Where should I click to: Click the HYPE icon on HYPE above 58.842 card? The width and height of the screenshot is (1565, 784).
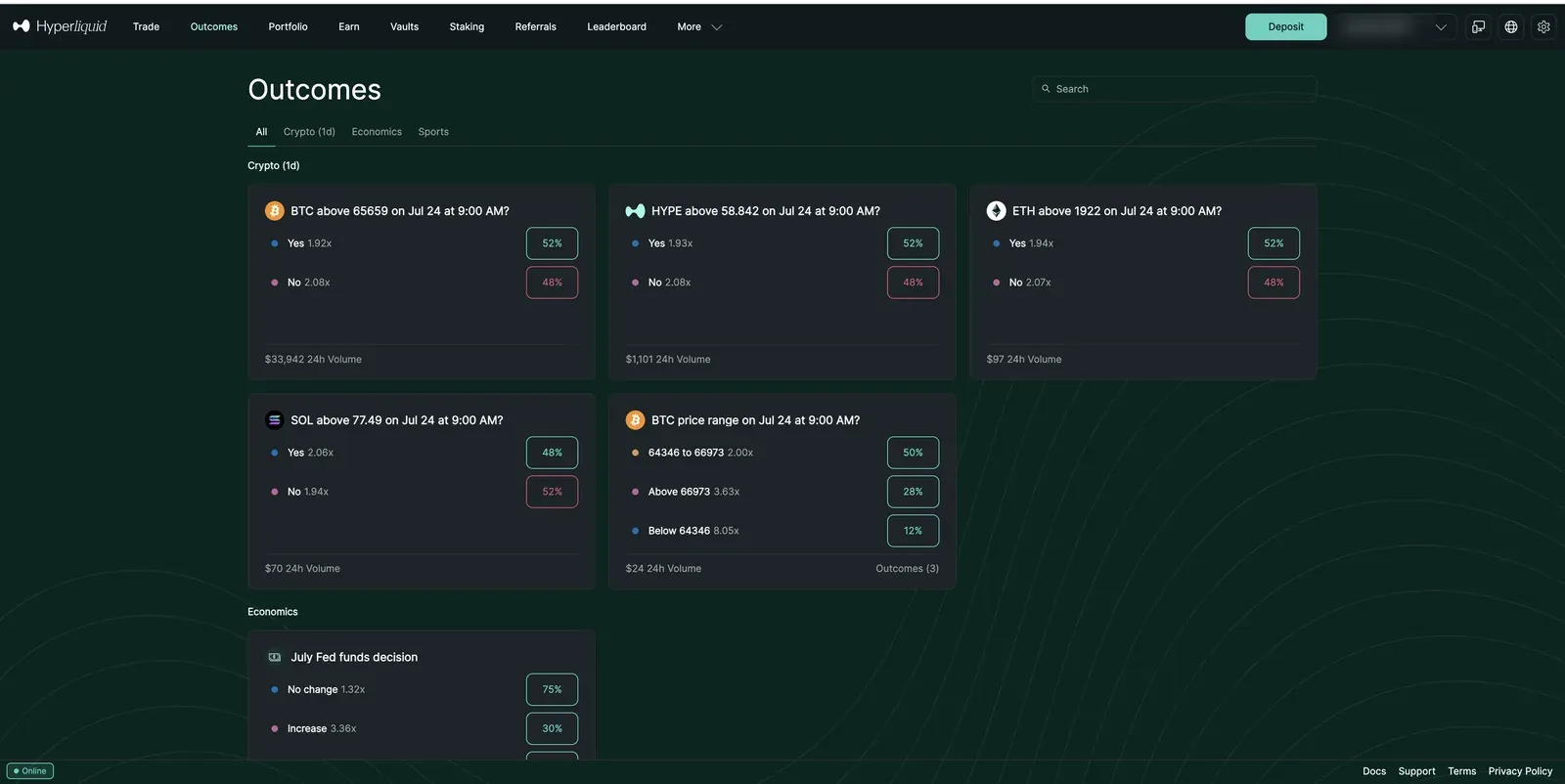[x=635, y=211]
